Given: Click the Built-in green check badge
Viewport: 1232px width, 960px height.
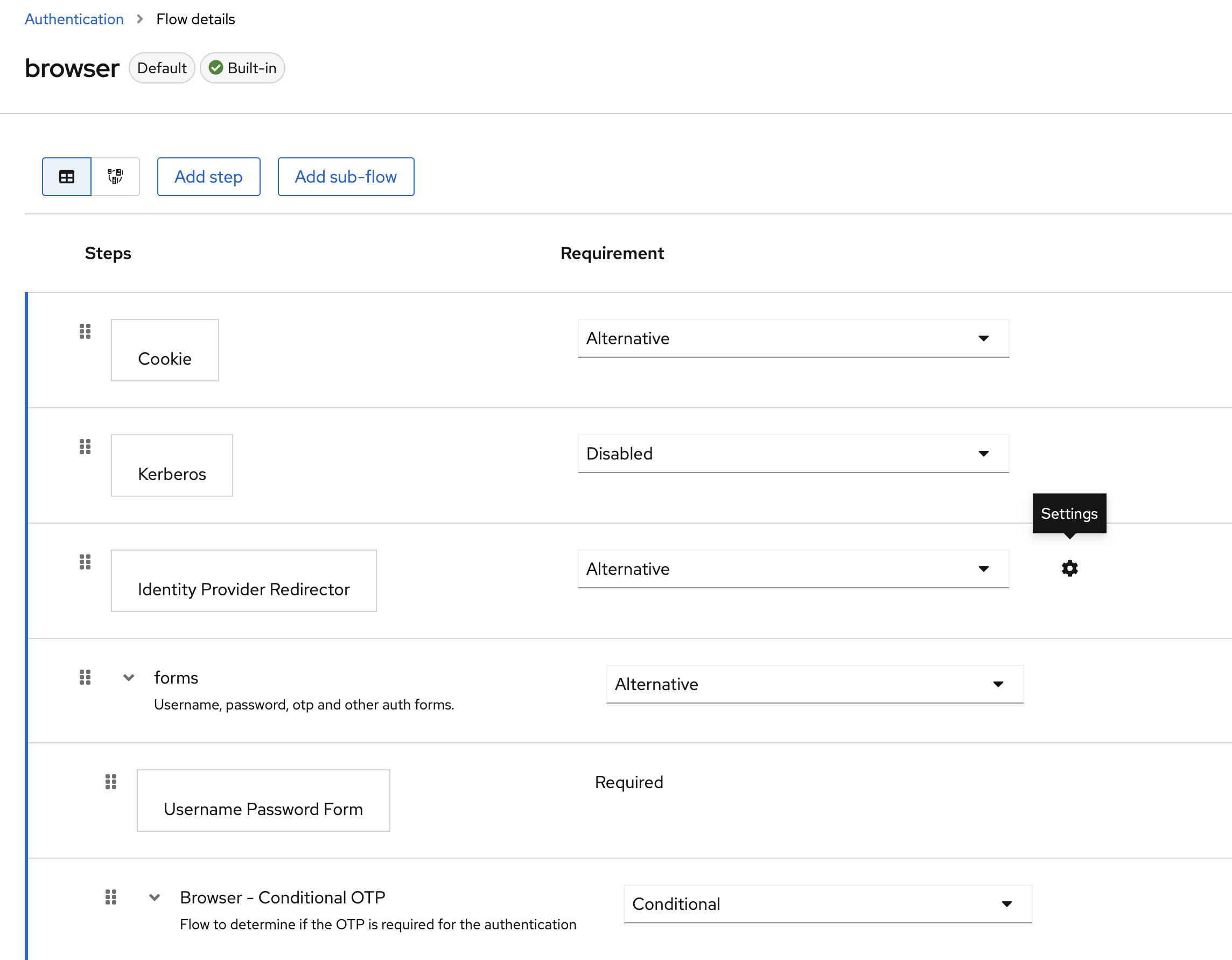Looking at the screenshot, I should (242, 68).
